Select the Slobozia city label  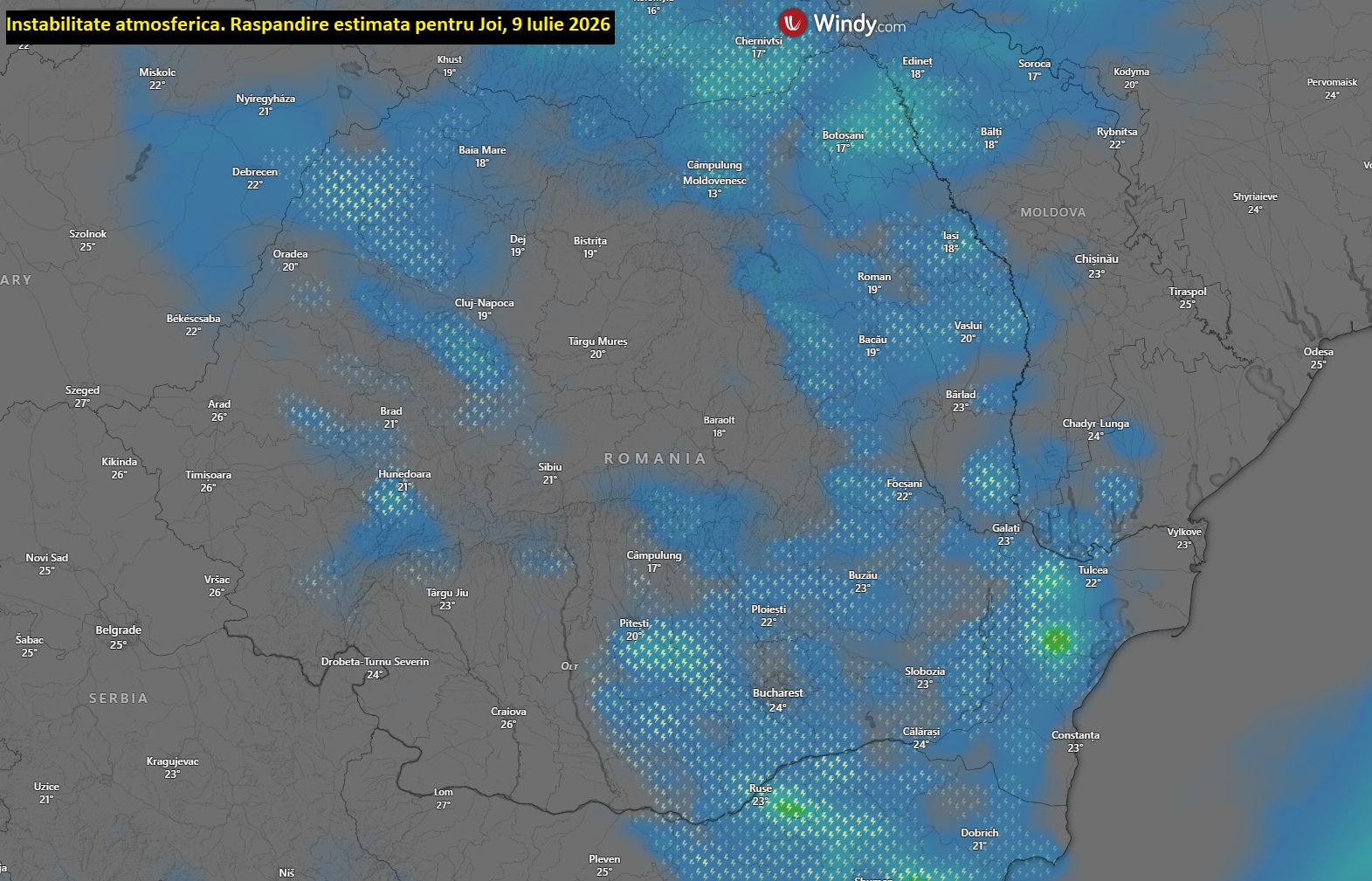click(x=925, y=671)
